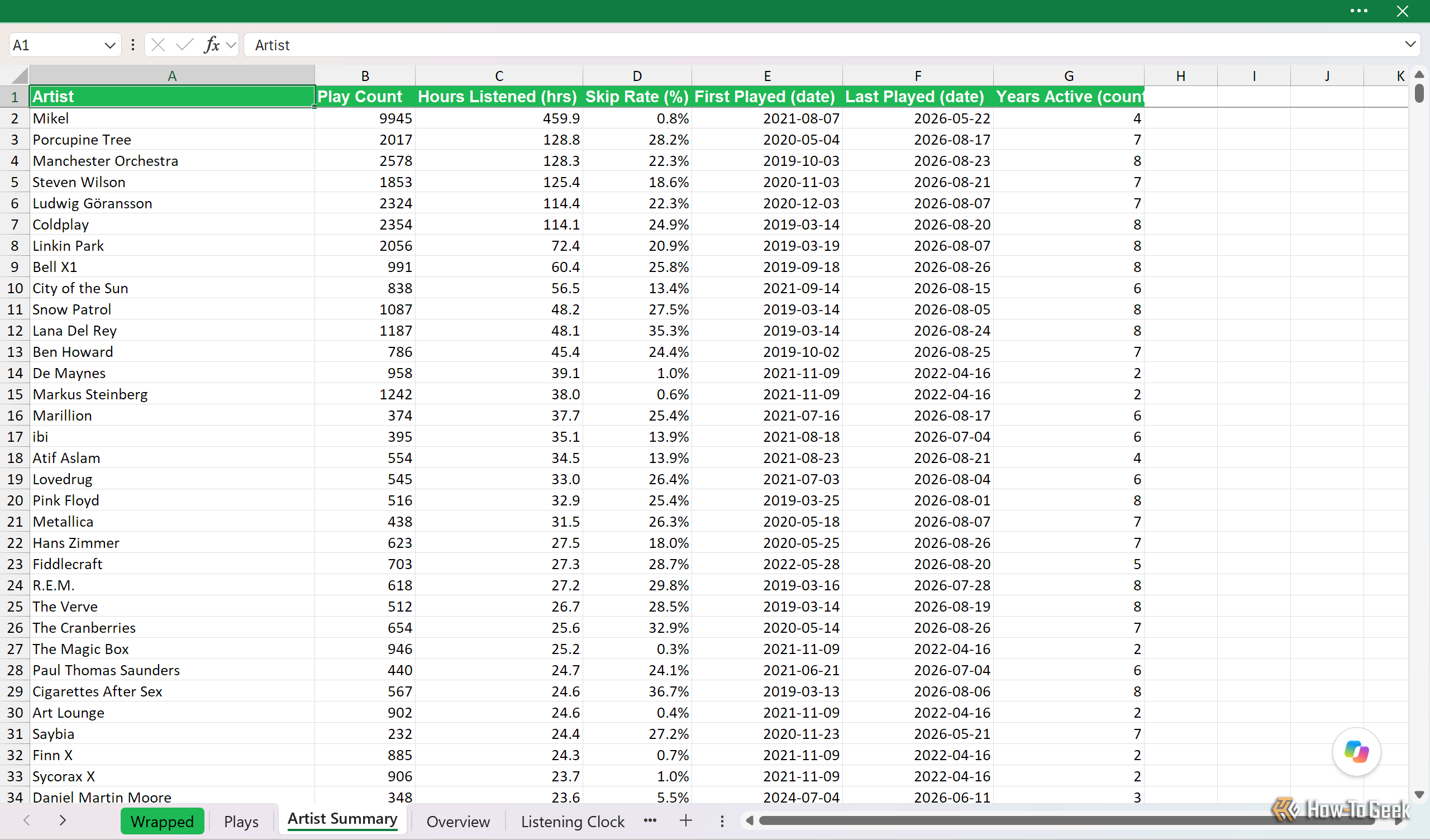
Task: Select column A header
Action: point(172,75)
